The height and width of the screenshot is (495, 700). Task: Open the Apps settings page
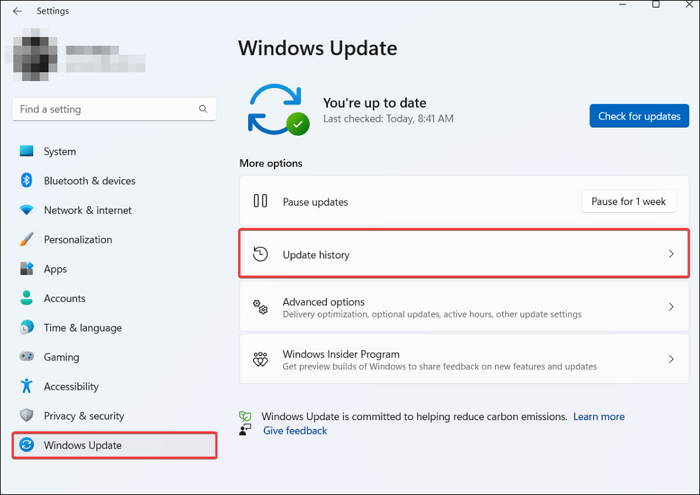[x=55, y=269]
